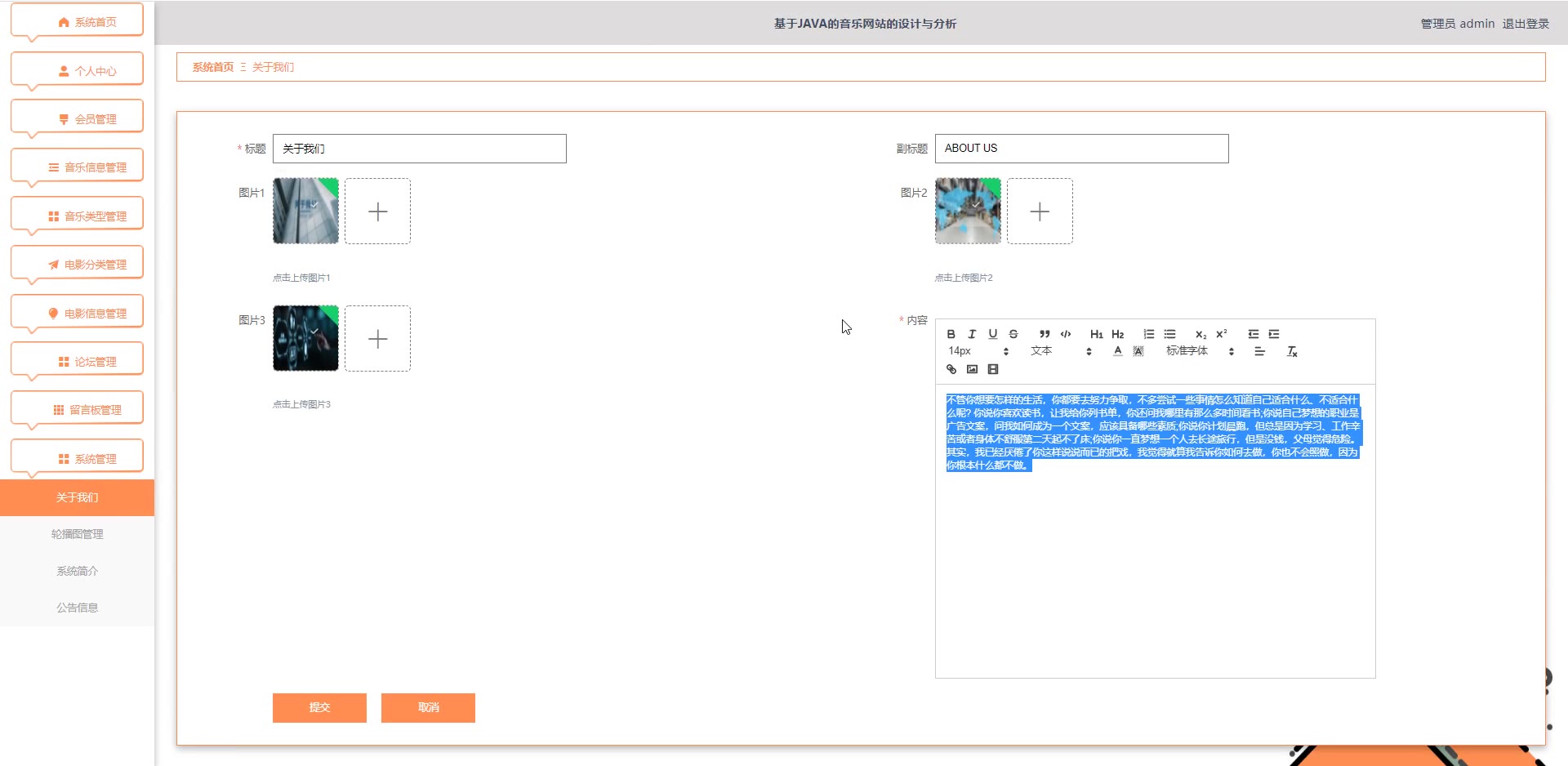
Task: Click the 管理员 admin user label
Action: point(1458,24)
